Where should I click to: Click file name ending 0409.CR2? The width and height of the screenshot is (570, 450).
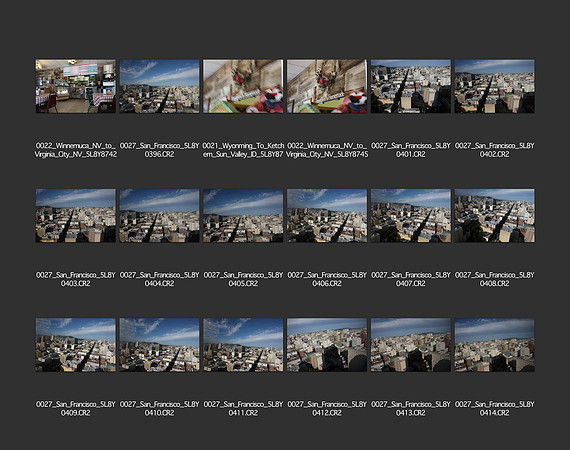tap(76, 409)
